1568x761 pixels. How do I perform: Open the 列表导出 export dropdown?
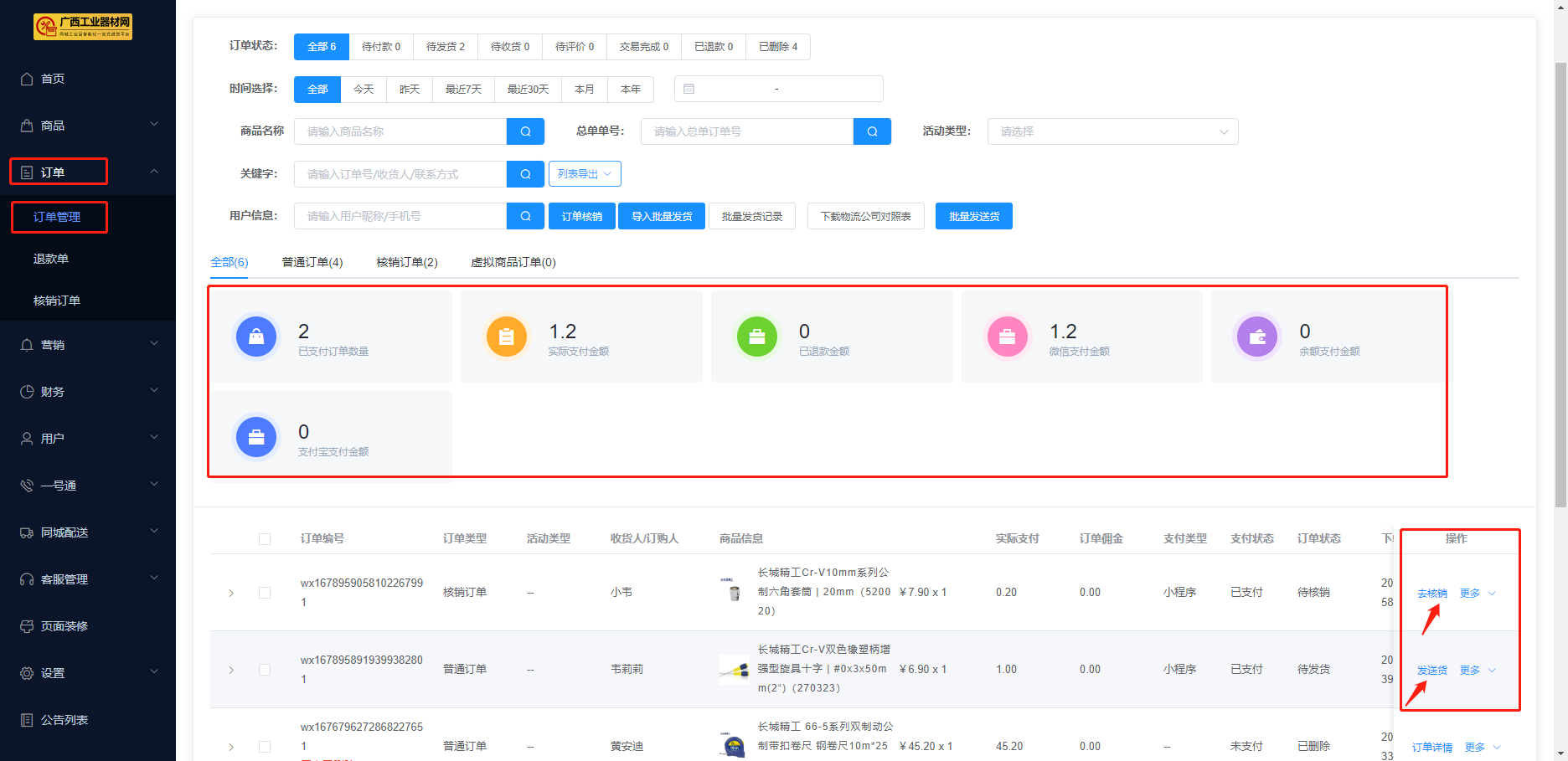click(585, 174)
